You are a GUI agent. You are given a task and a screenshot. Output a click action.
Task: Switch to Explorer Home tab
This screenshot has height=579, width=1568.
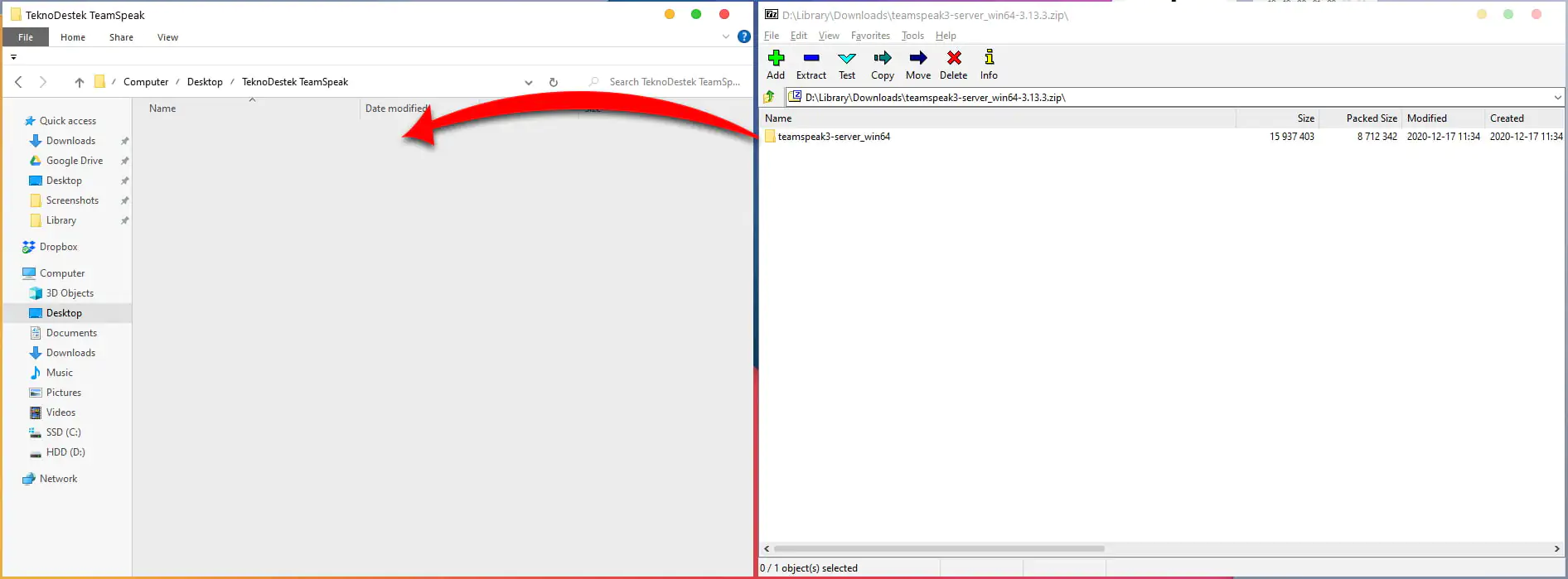coord(73,37)
